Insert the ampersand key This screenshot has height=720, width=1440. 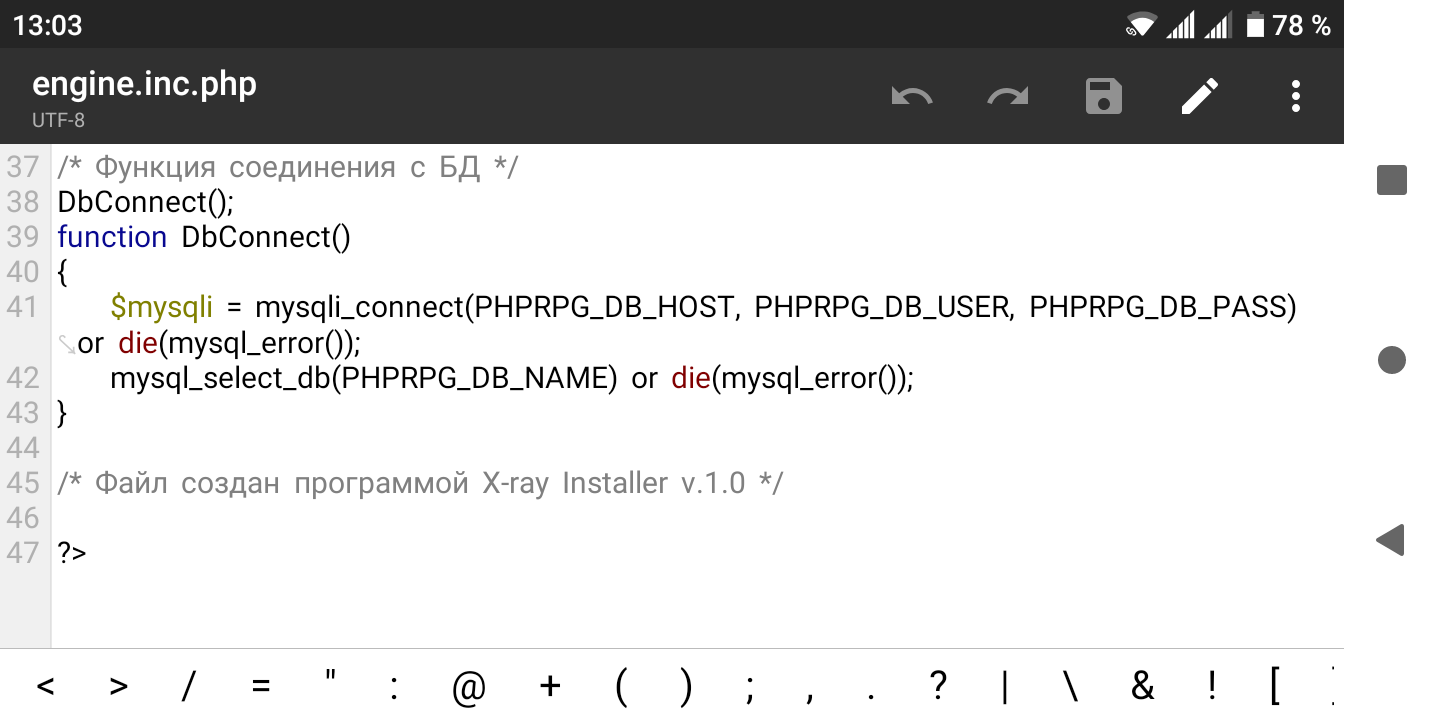pos(1142,686)
